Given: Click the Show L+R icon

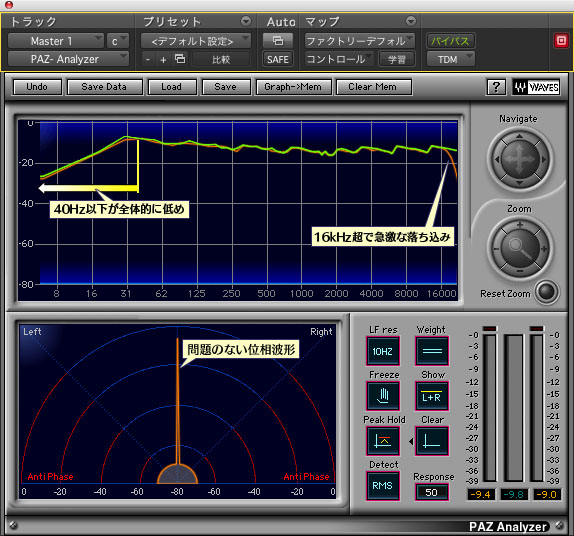Looking at the screenshot, I should click(432, 396).
